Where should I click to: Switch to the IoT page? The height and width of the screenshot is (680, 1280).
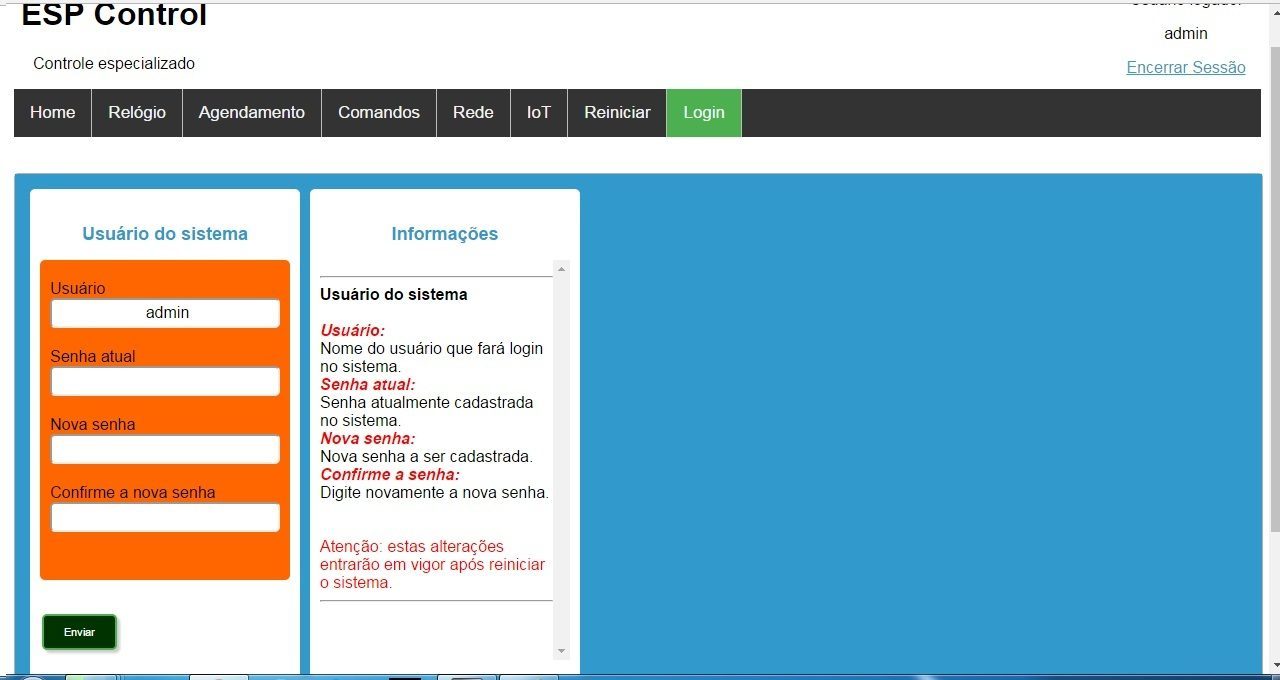[539, 113]
